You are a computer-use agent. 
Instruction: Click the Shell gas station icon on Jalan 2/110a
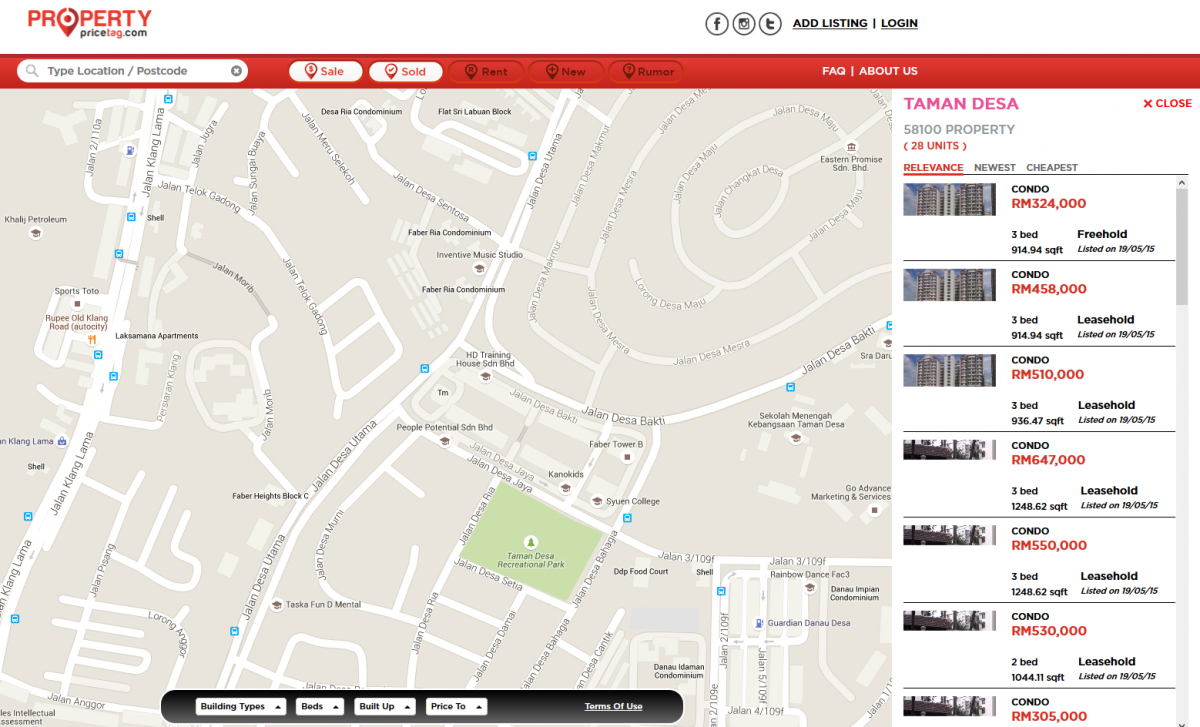pyautogui.click(x=130, y=151)
